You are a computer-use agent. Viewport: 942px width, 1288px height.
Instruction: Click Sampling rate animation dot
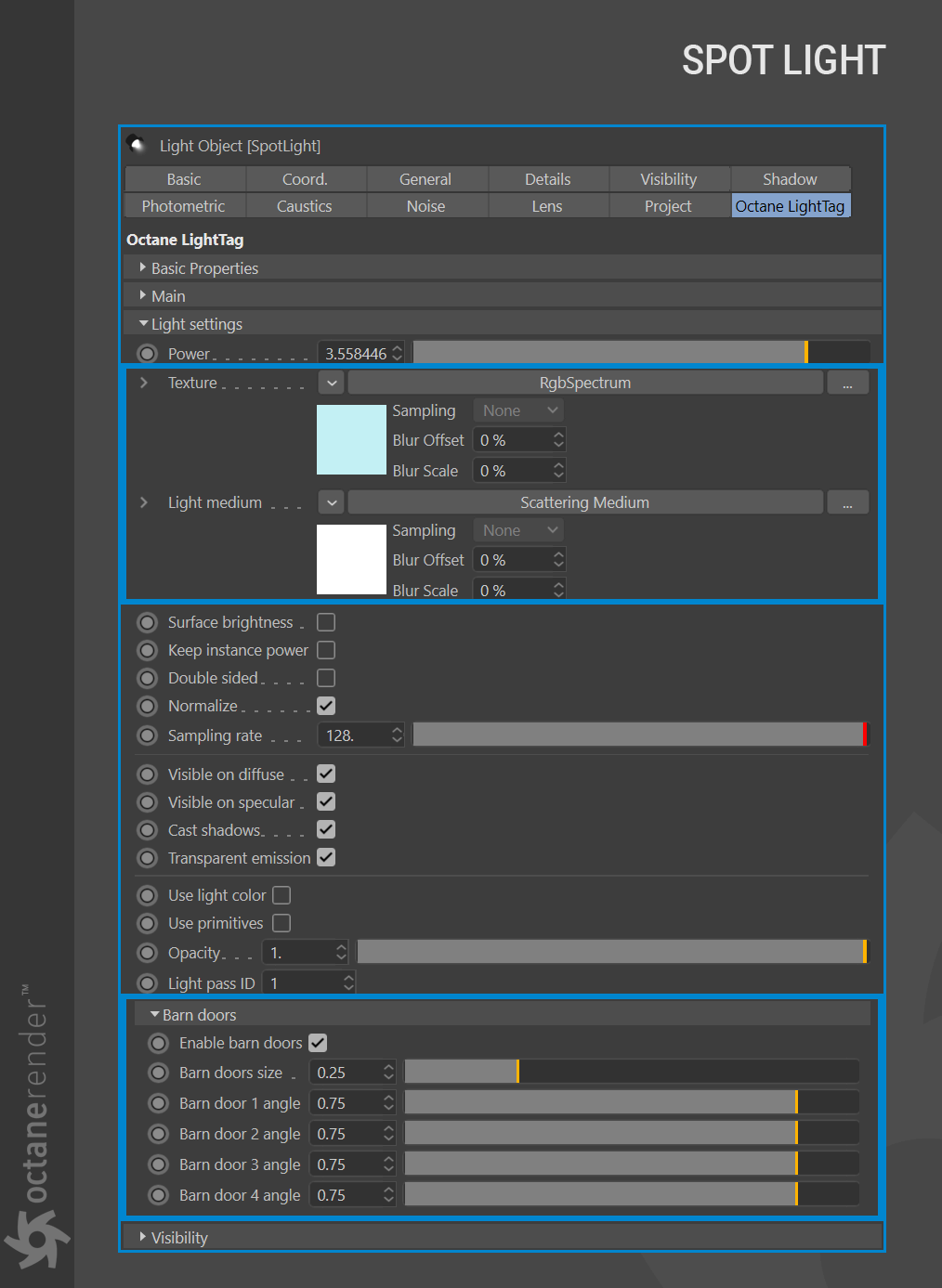[x=147, y=735]
